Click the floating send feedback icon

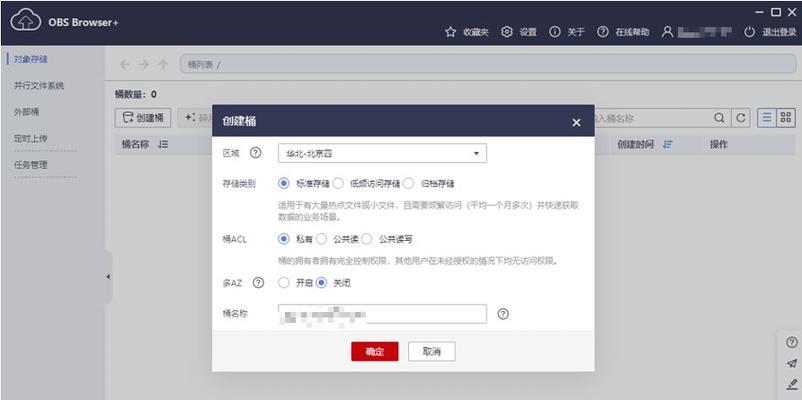click(792, 364)
